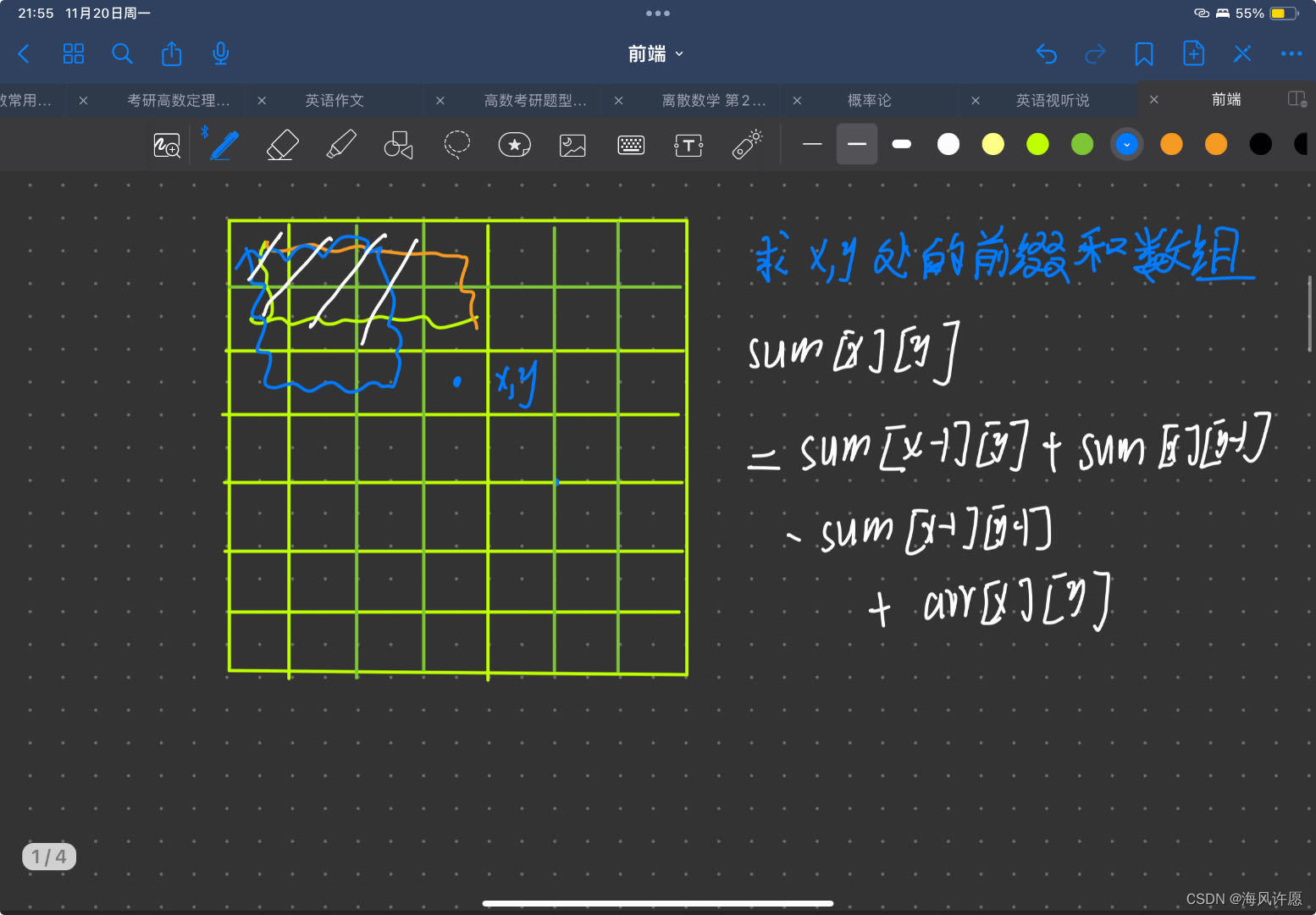Toggle the split view sidebar icon
The image size is (1316, 915).
[1297, 99]
